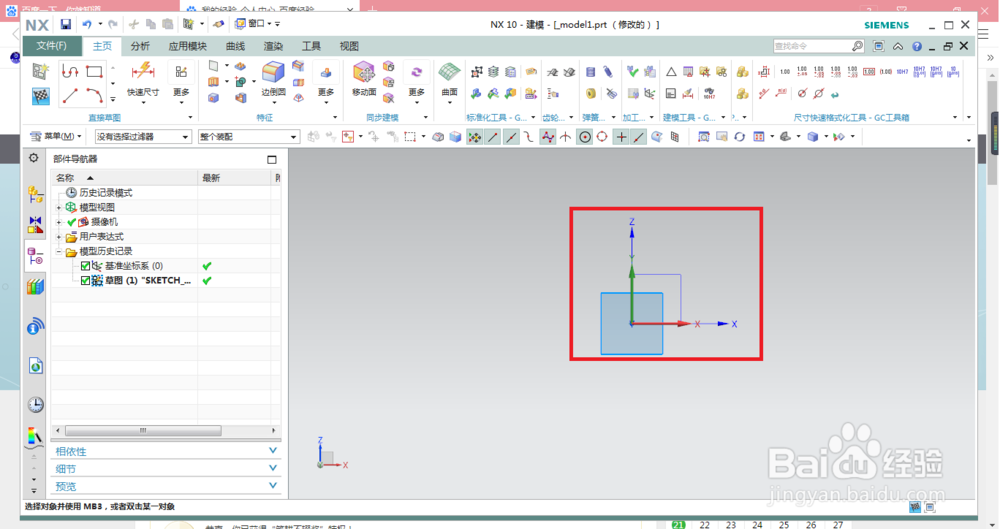Image resolution: width=1000 pixels, height=529 pixels.
Task: Open the history clock sidebar tab
Action: click(x=35, y=405)
